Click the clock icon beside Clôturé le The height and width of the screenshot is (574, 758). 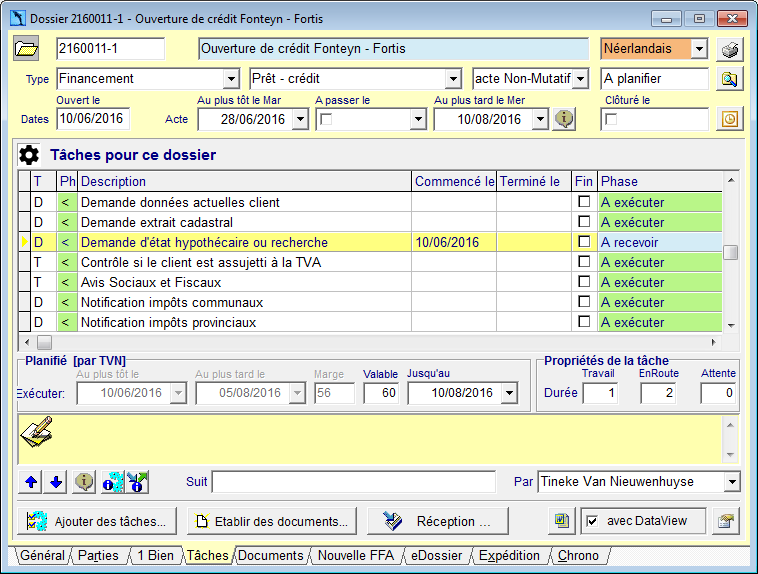pos(729,119)
